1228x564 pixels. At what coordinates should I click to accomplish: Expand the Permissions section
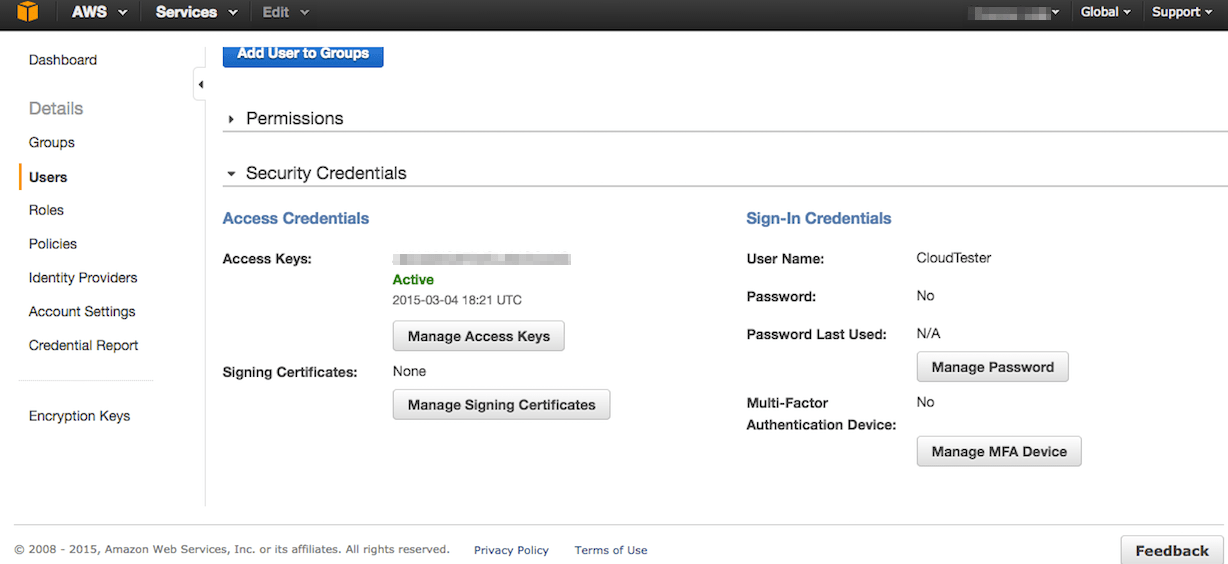232,119
